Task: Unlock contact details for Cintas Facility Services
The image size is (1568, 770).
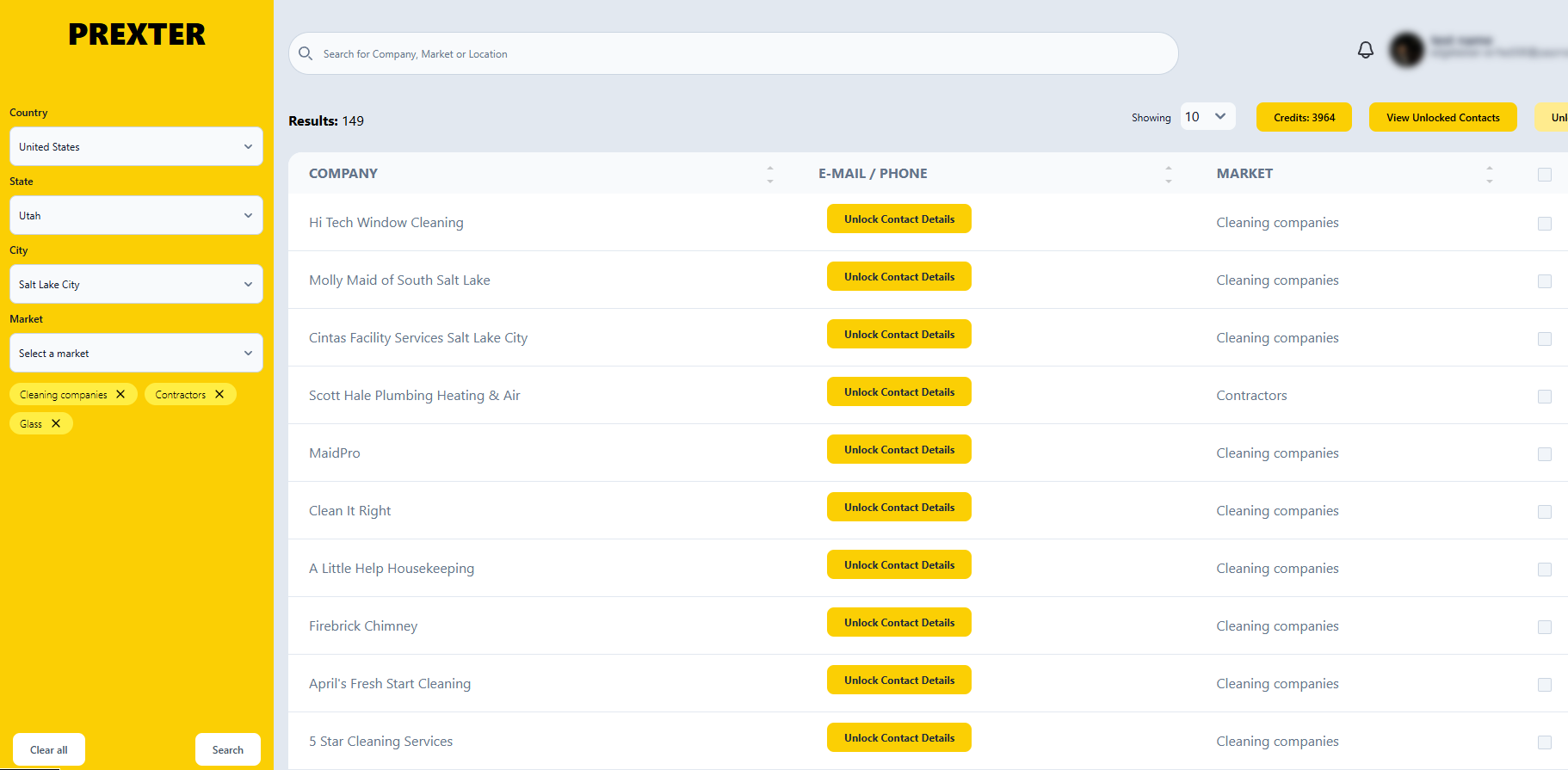Action: tap(899, 334)
